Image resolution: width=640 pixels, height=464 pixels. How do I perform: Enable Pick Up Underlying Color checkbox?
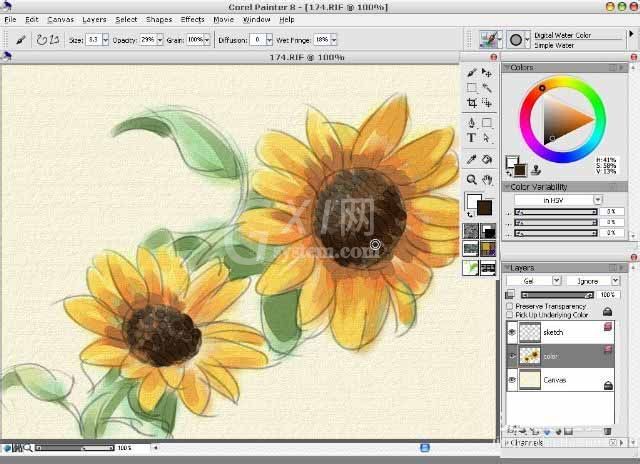[x=509, y=315]
